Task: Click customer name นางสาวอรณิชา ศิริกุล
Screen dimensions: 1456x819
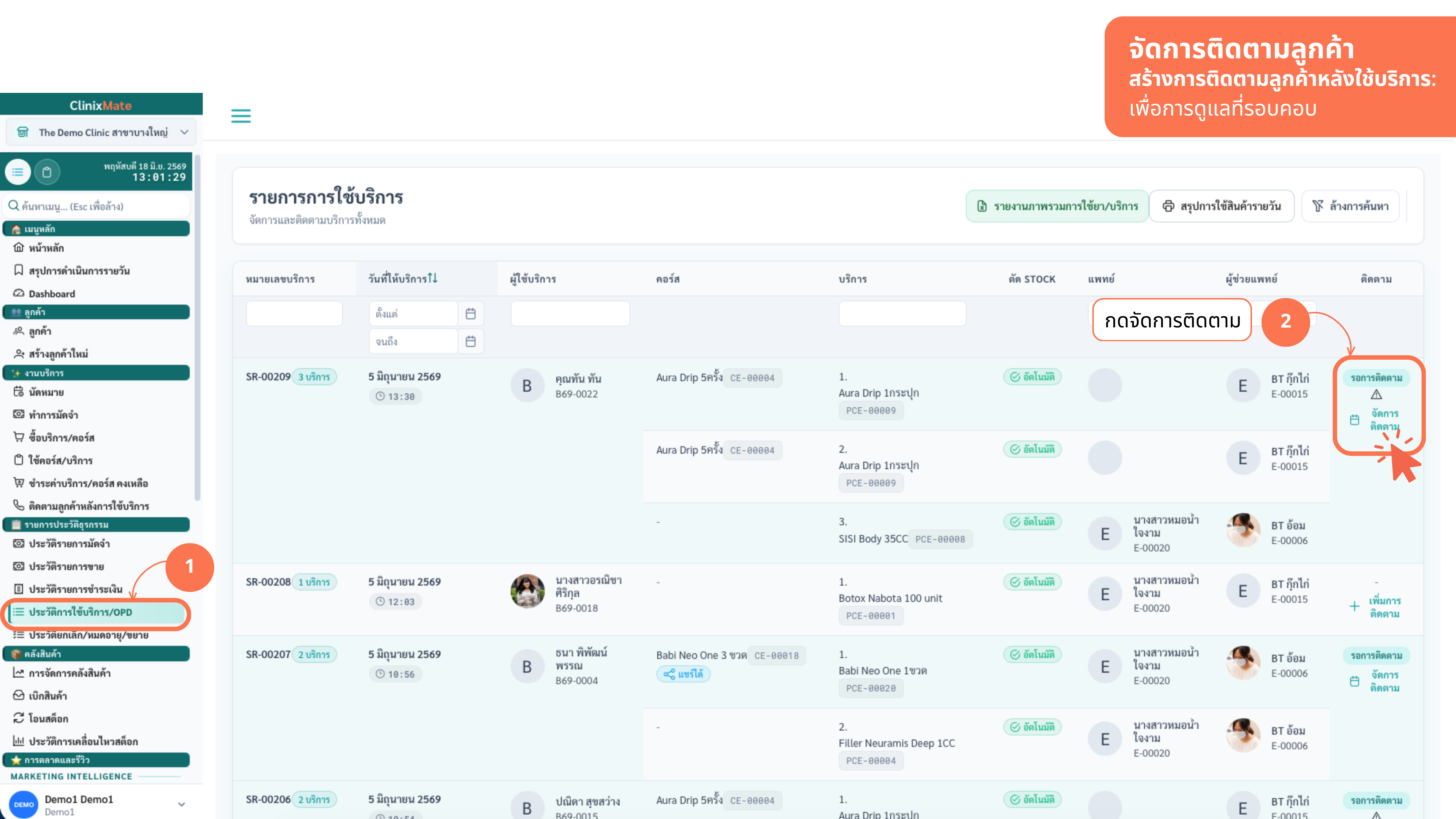Action: [588, 587]
